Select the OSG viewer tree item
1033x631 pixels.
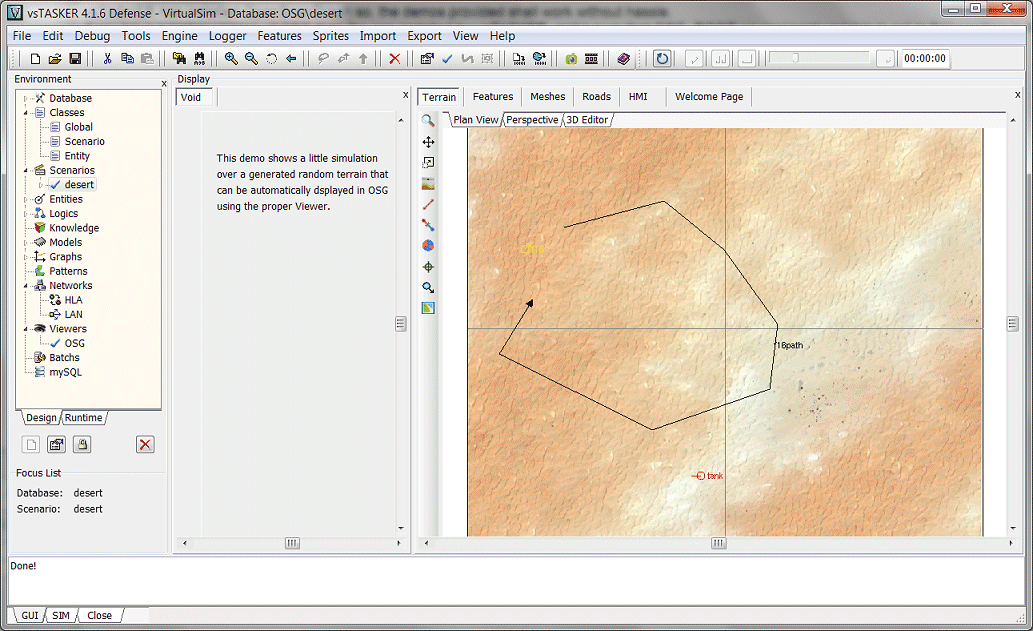tap(75, 343)
